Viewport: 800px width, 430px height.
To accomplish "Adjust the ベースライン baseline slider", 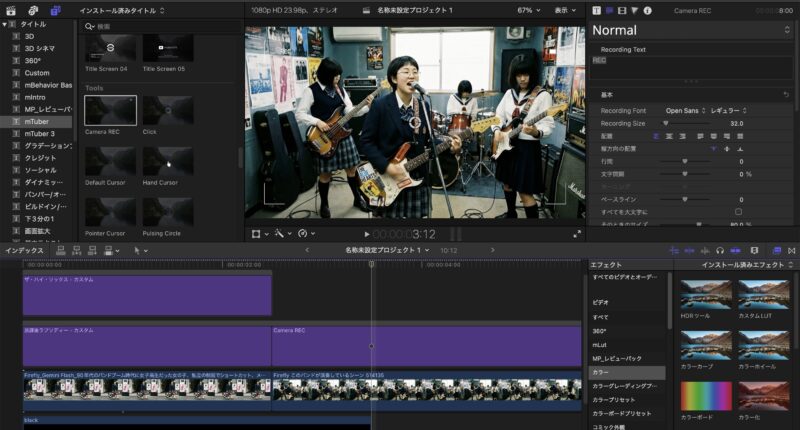I will (x=684, y=199).
